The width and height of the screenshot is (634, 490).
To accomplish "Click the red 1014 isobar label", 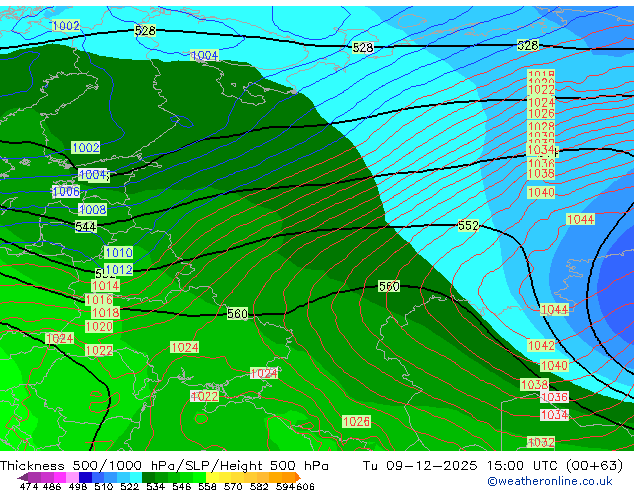I will (106, 286).
